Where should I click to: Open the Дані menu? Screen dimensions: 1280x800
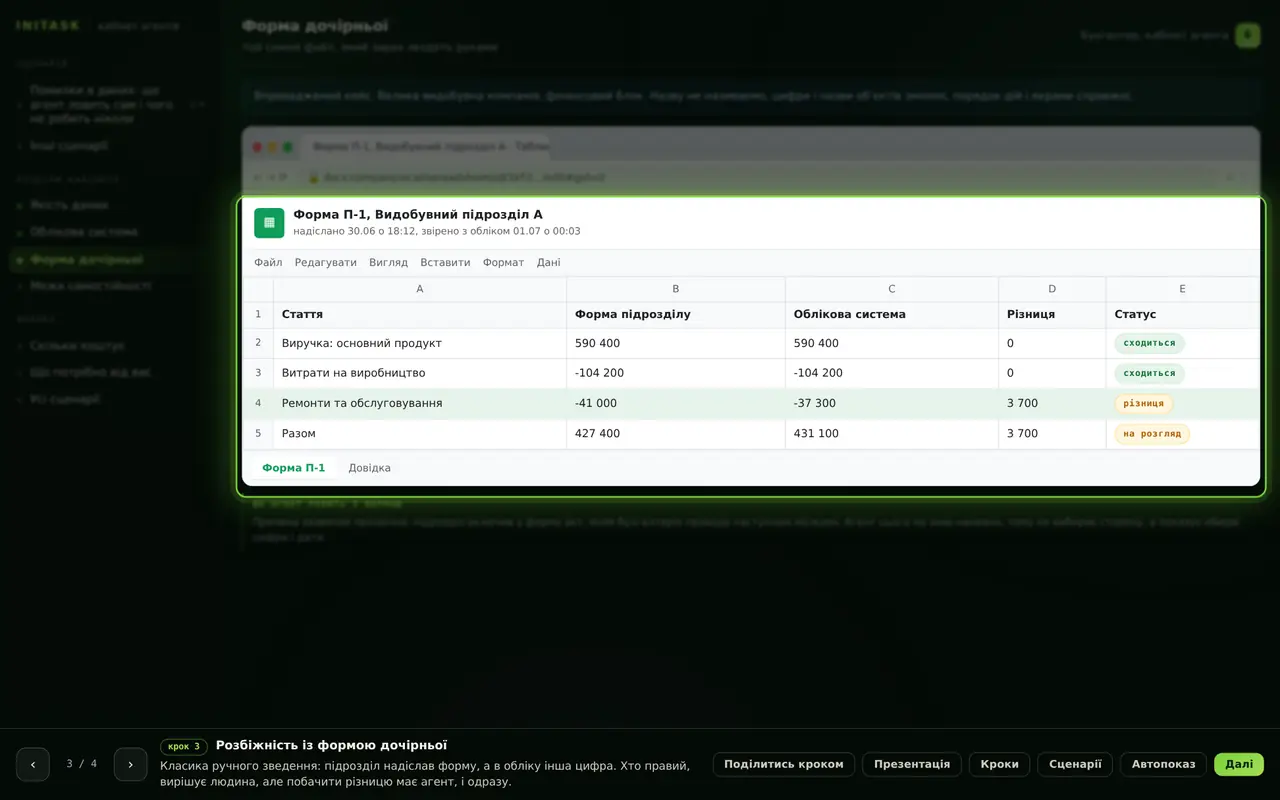[x=548, y=263]
